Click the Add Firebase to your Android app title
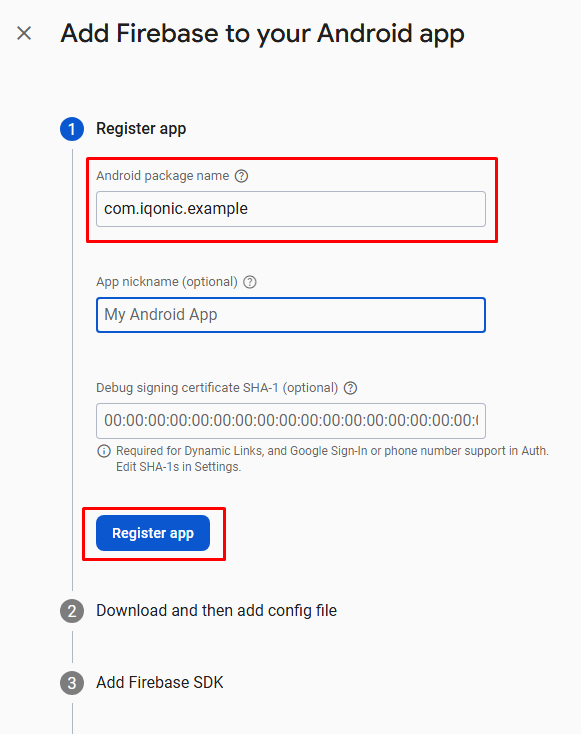 click(x=262, y=34)
